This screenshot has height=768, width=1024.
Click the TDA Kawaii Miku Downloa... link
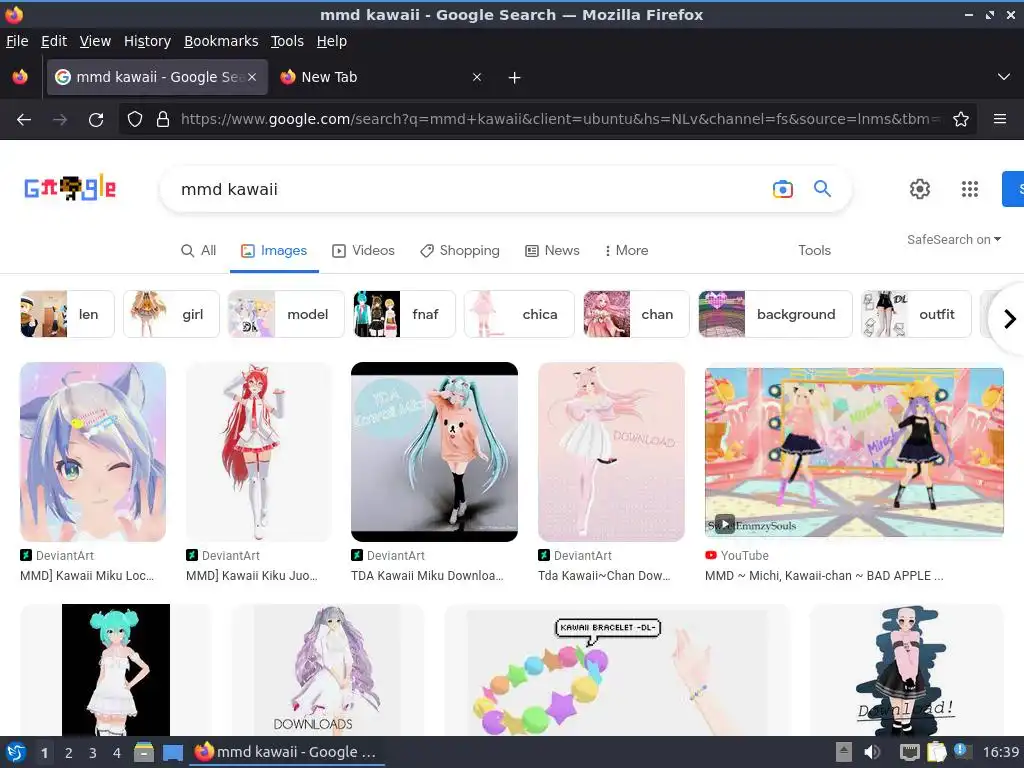tap(427, 575)
